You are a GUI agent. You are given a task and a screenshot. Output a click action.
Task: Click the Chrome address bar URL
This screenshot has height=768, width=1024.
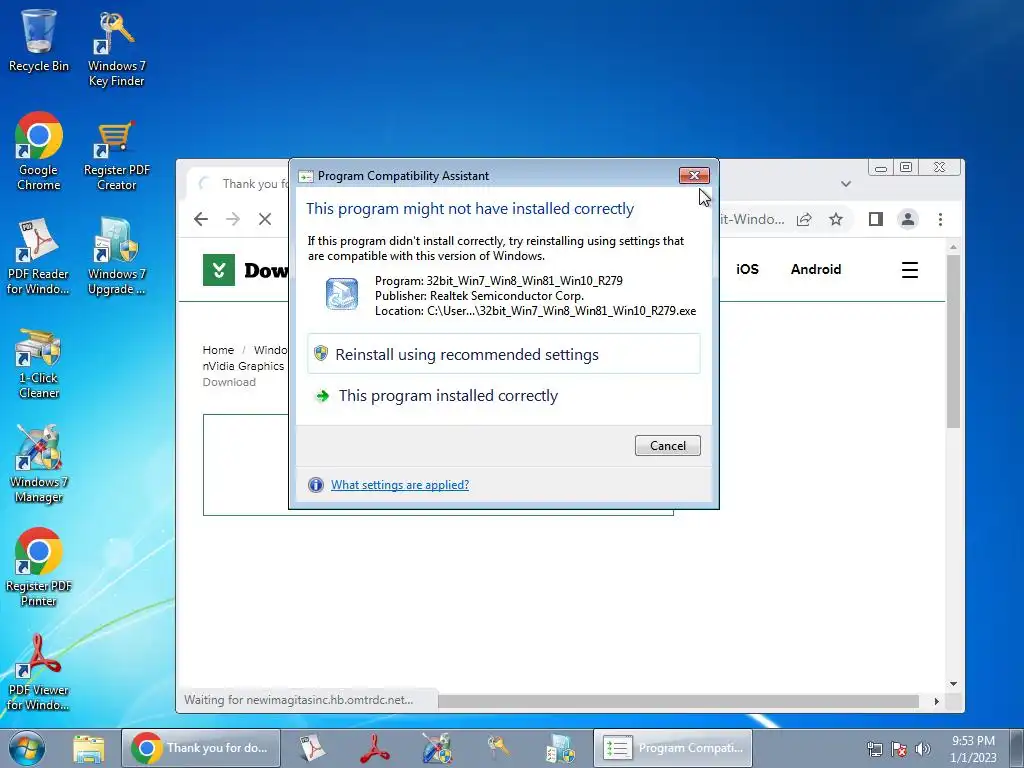[751, 219]
